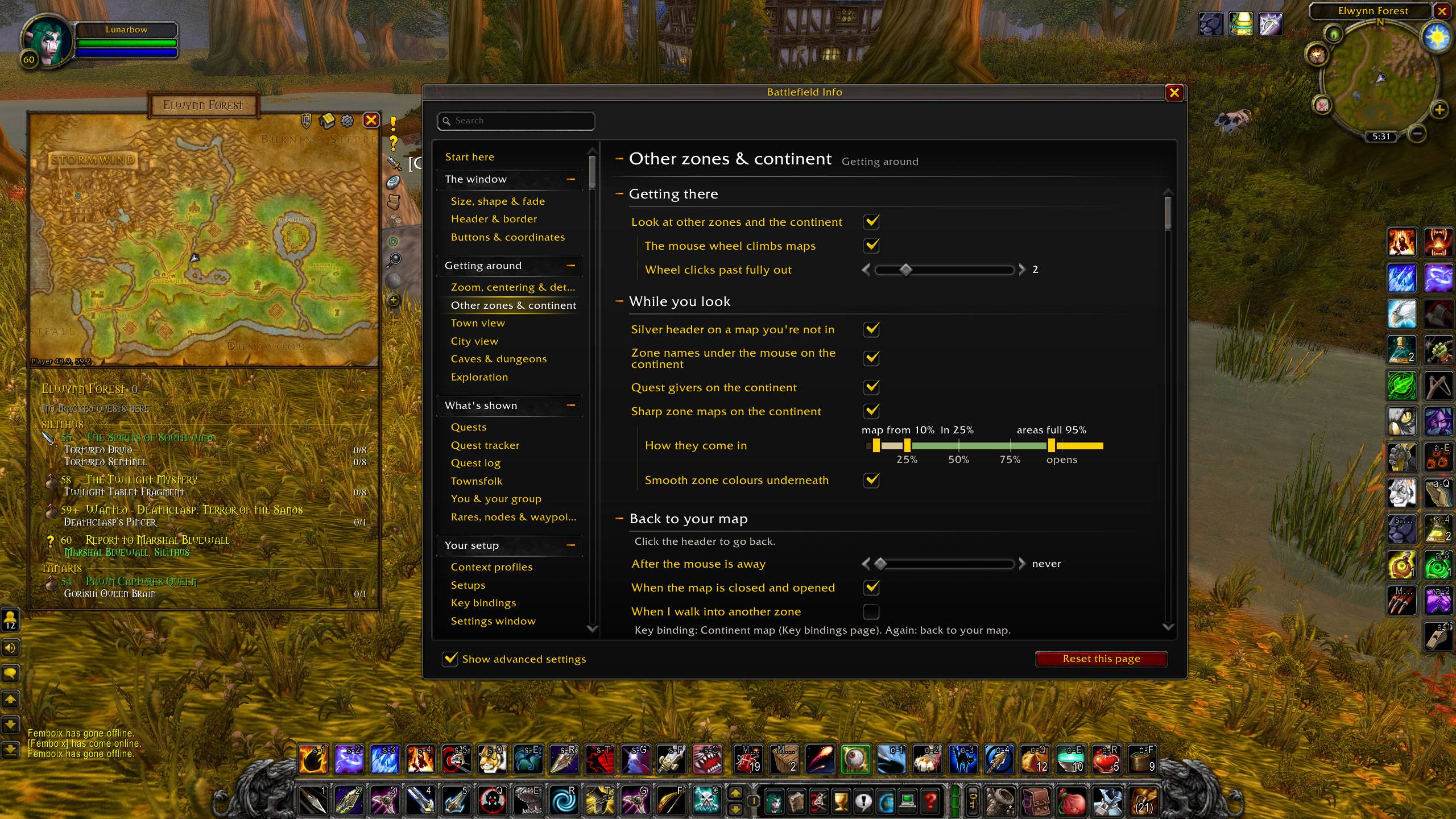
Task: Open the game menu computer micro button
Action: point(908,802)
